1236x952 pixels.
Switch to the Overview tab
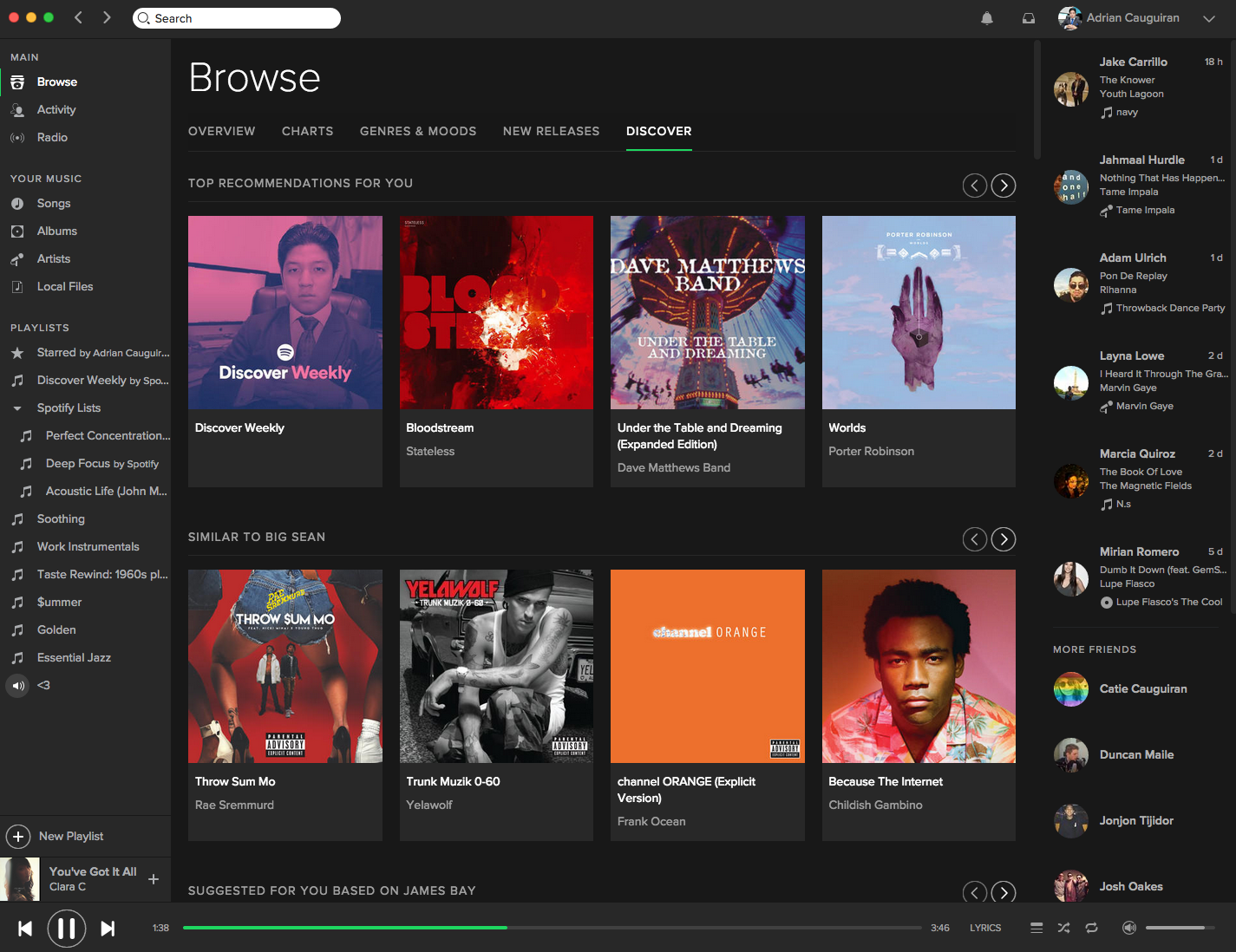tap(221, 131)
